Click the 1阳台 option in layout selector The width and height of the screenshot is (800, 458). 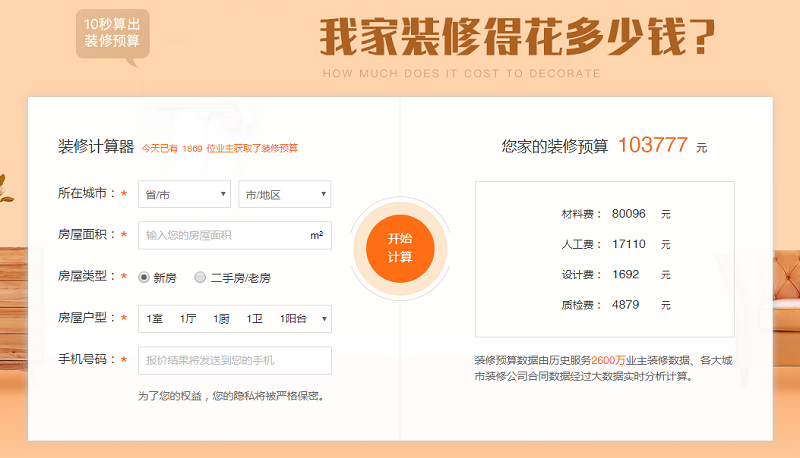293,319
